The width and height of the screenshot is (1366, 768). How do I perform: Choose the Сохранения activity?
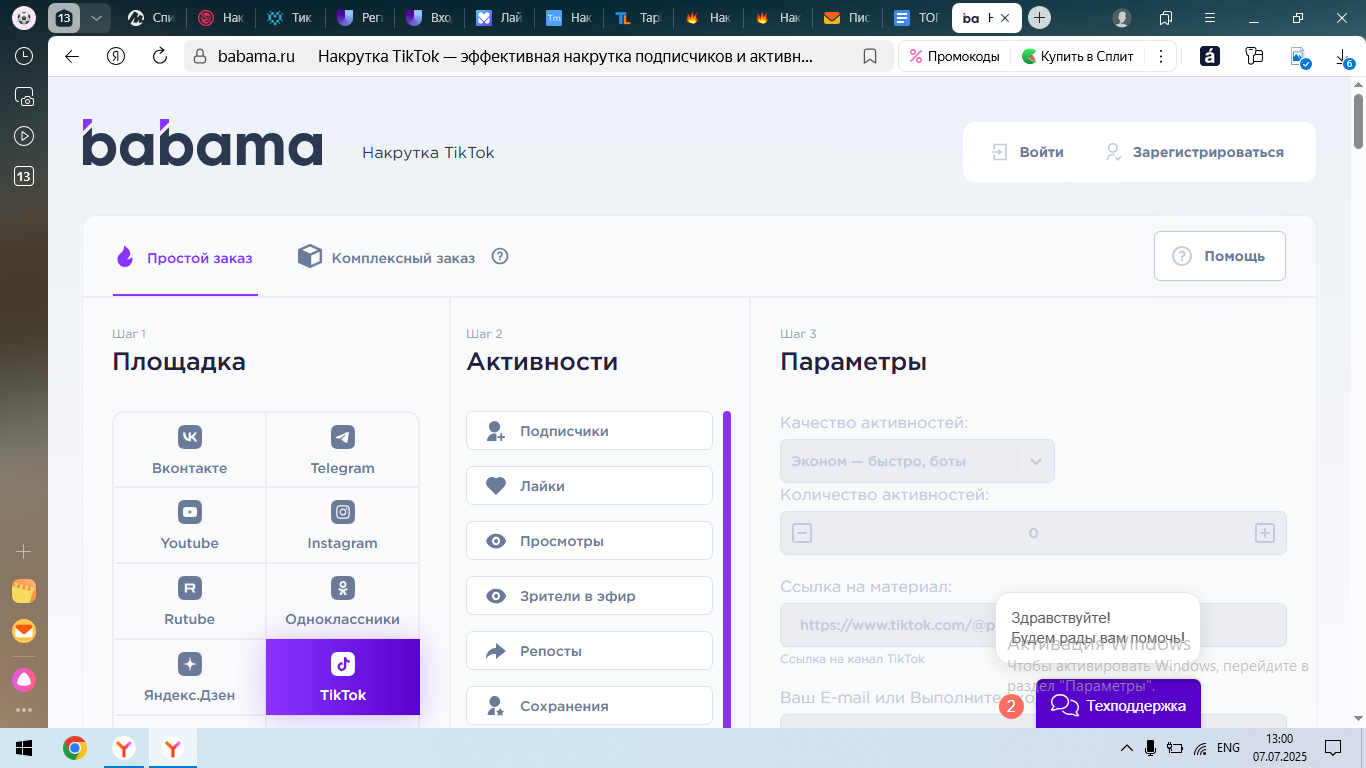(589, 706)
